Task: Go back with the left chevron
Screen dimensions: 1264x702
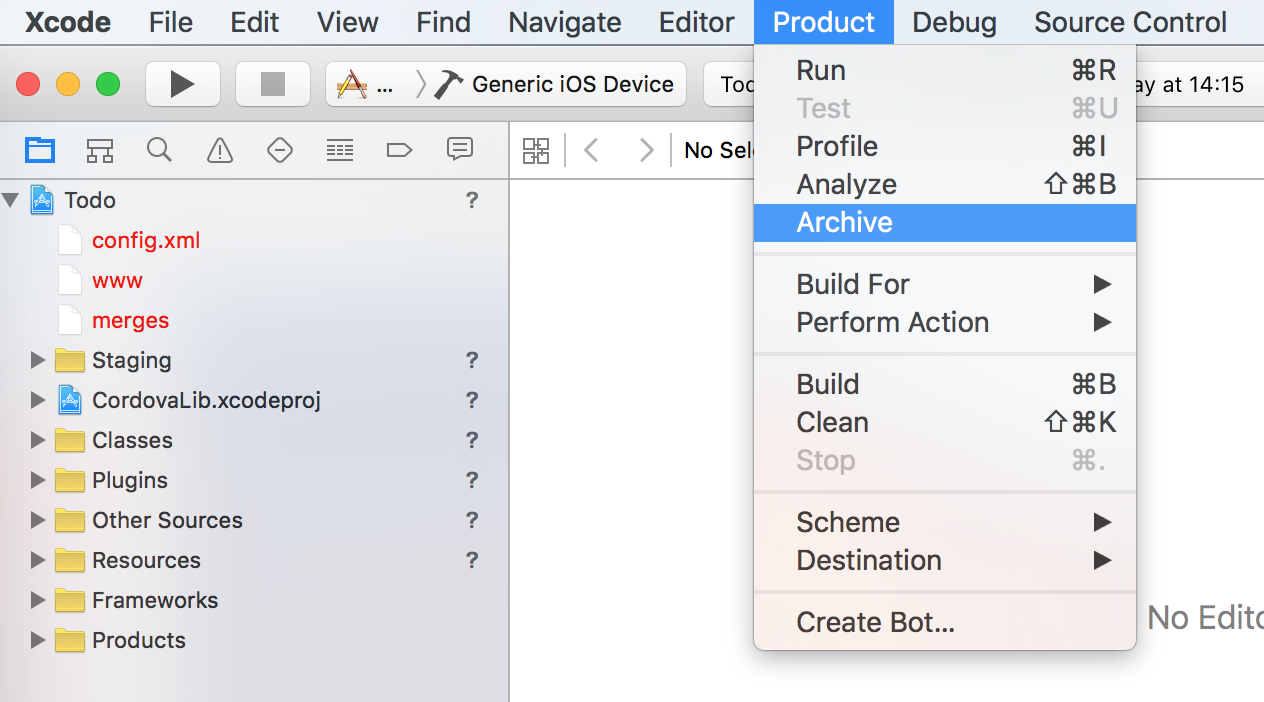Action: click(591, 151)
